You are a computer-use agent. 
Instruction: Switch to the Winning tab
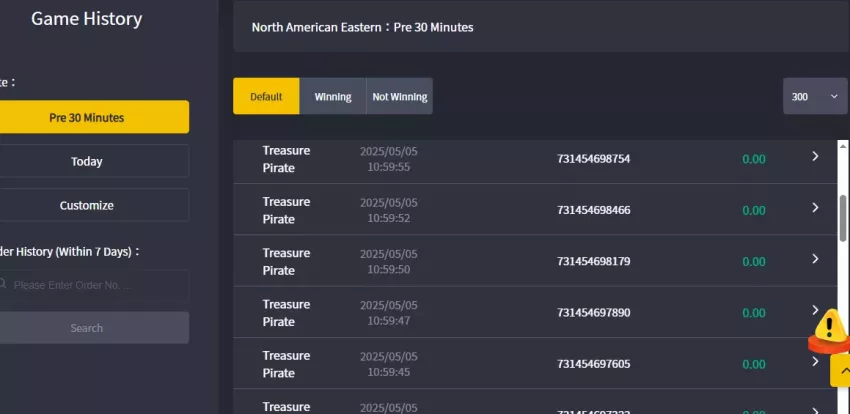(x=333, y=96)
